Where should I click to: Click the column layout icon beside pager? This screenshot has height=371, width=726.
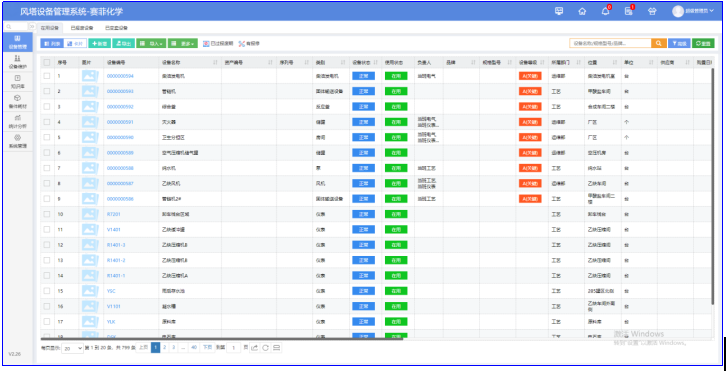pyautogui.click(x=276, y=347)
